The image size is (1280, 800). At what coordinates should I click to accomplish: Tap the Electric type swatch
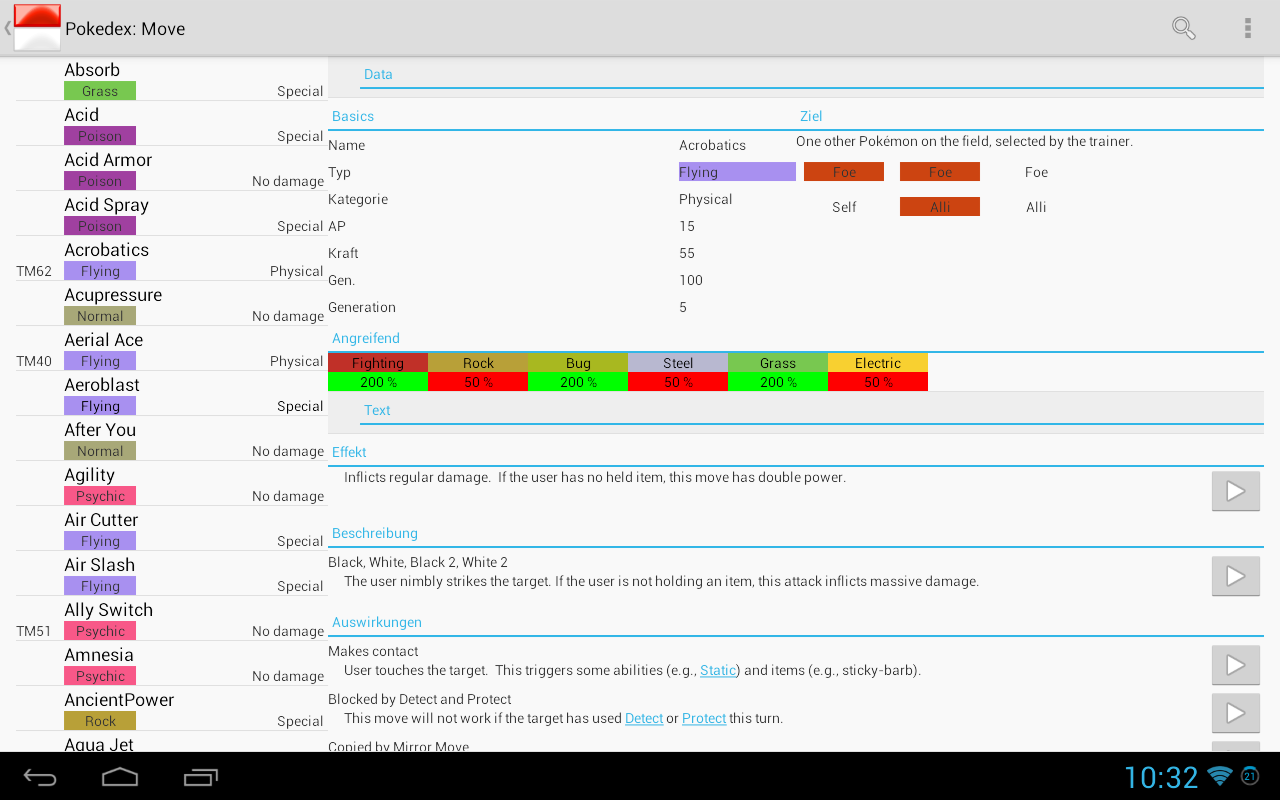tap(878, 363)
